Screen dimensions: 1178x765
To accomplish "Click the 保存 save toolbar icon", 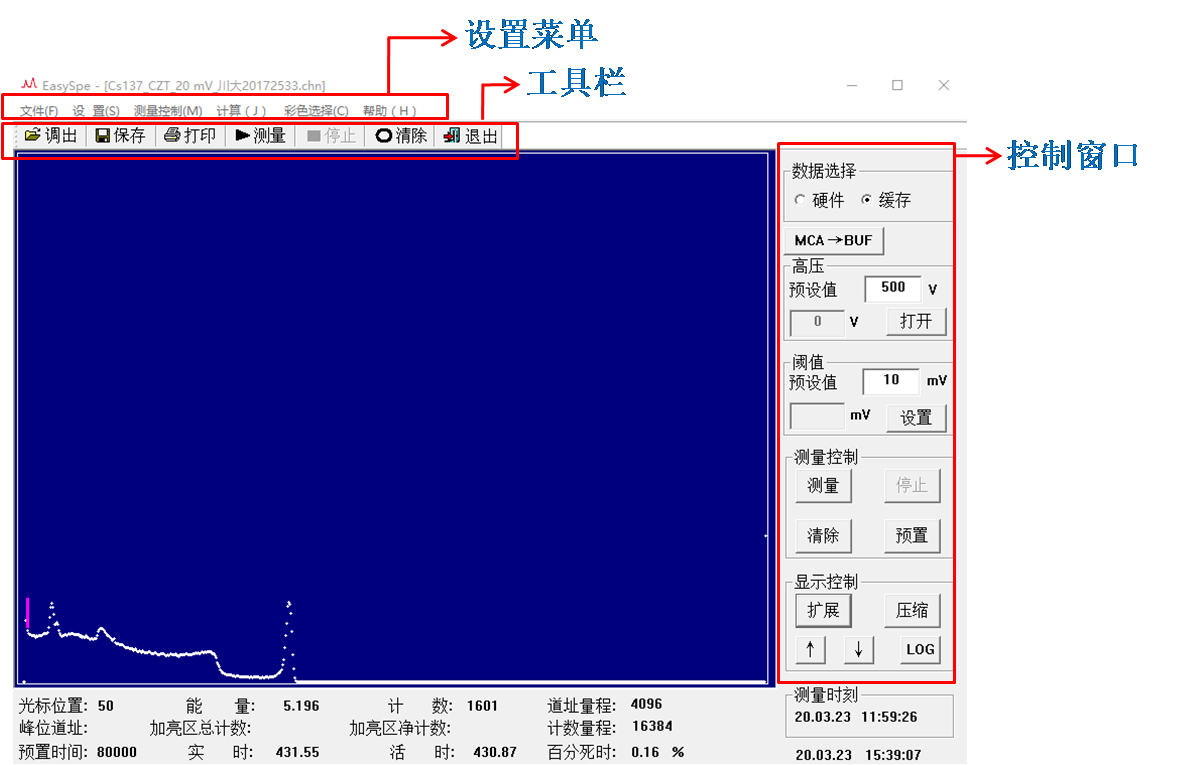I will click(x=103, y=136).
